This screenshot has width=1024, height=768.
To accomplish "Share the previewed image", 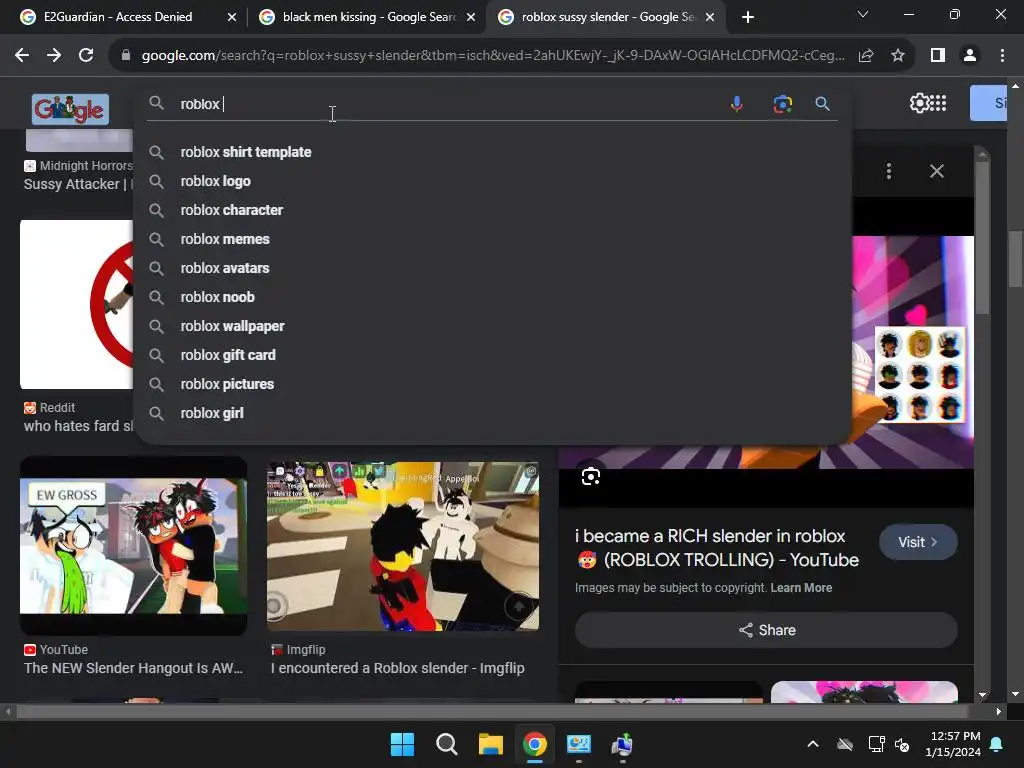I will 766,630.
